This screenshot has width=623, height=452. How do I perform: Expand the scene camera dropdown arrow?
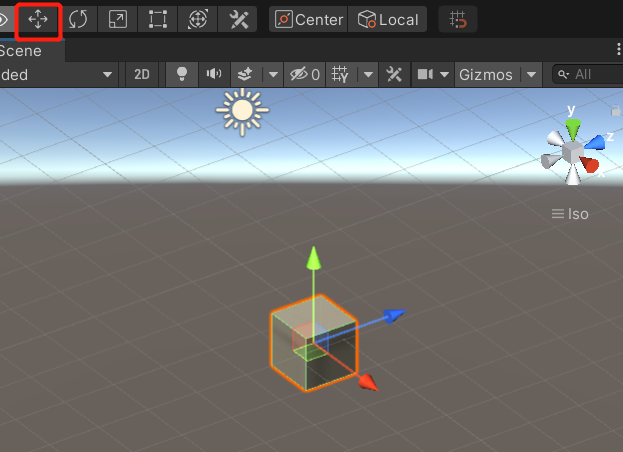coord(445,74)
